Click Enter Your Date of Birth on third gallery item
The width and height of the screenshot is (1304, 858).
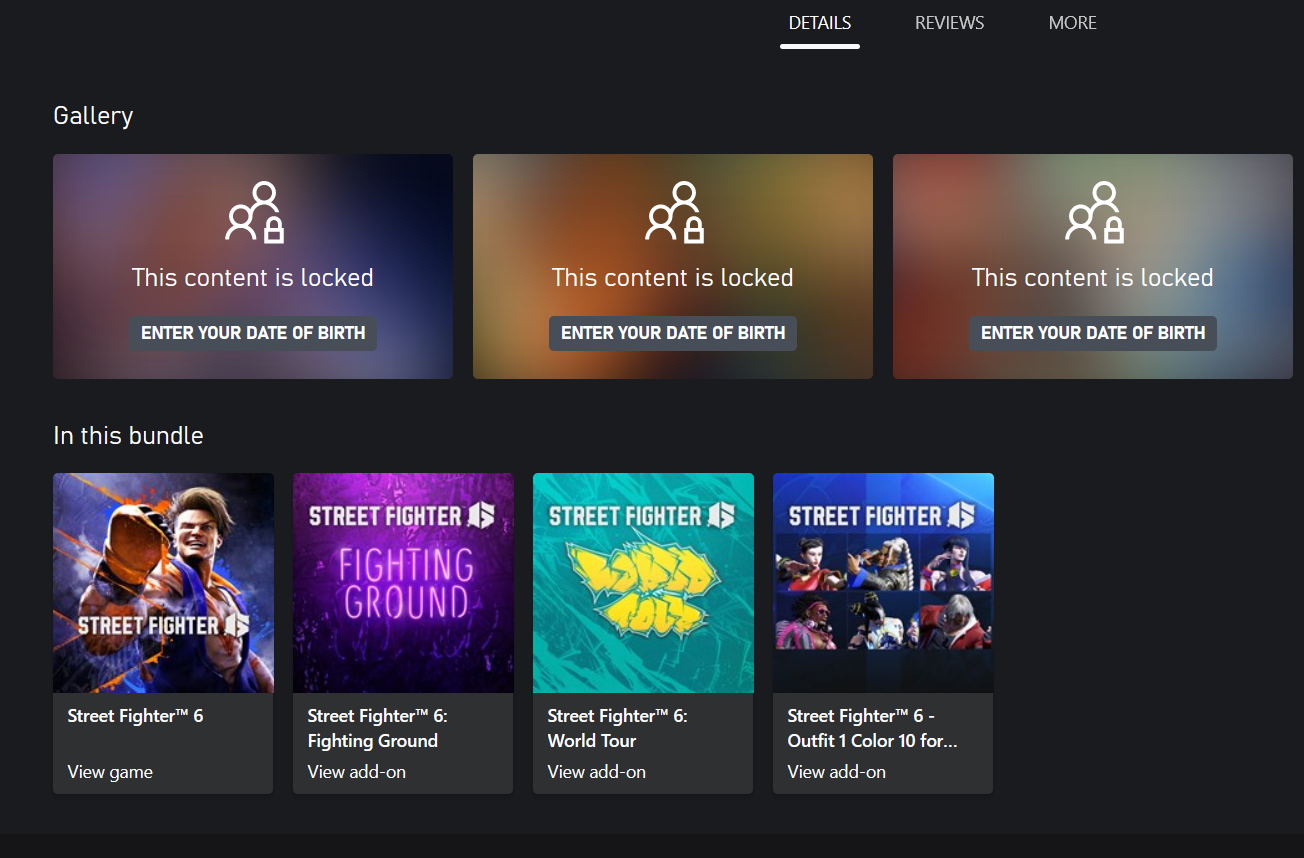[x=1093, y=333]
